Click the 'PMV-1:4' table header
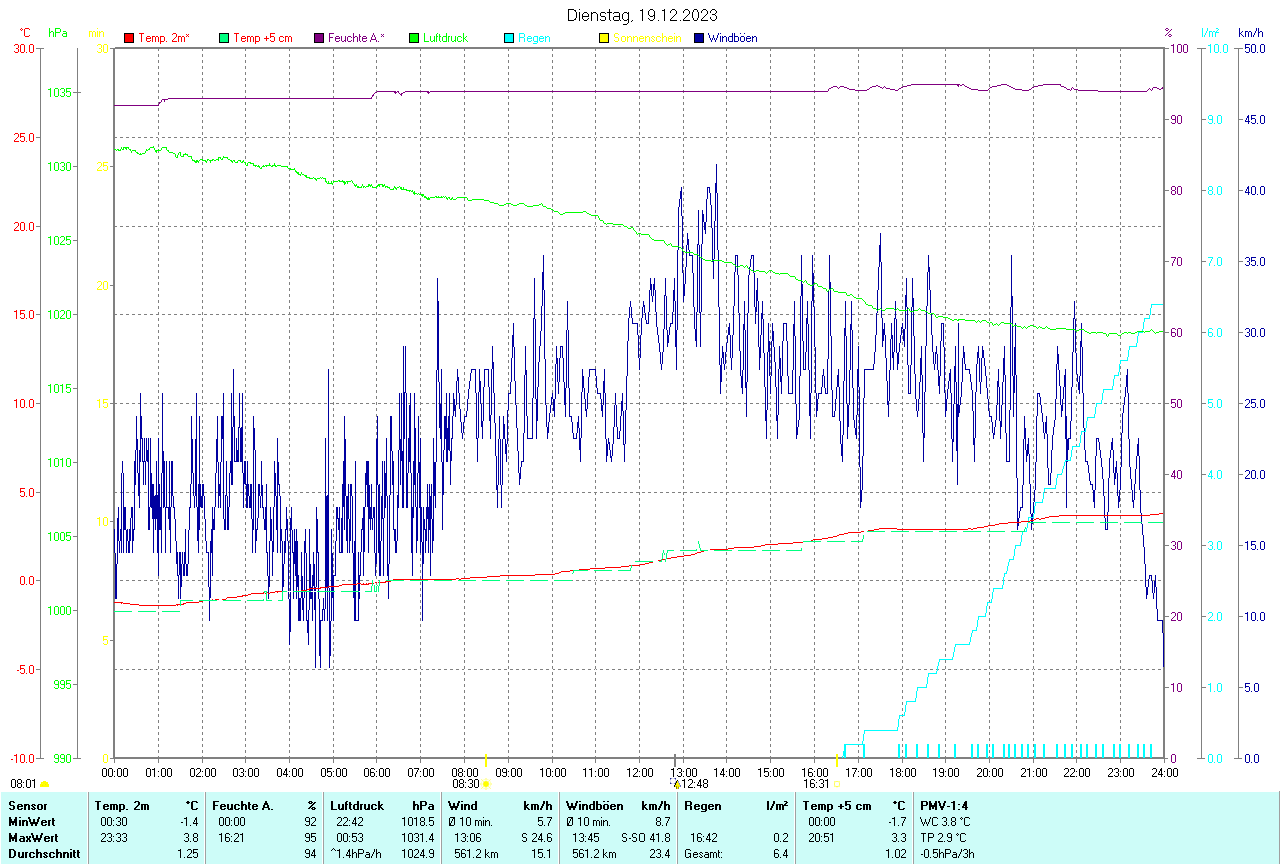The image size is (1280, 864). click(944, 805)
